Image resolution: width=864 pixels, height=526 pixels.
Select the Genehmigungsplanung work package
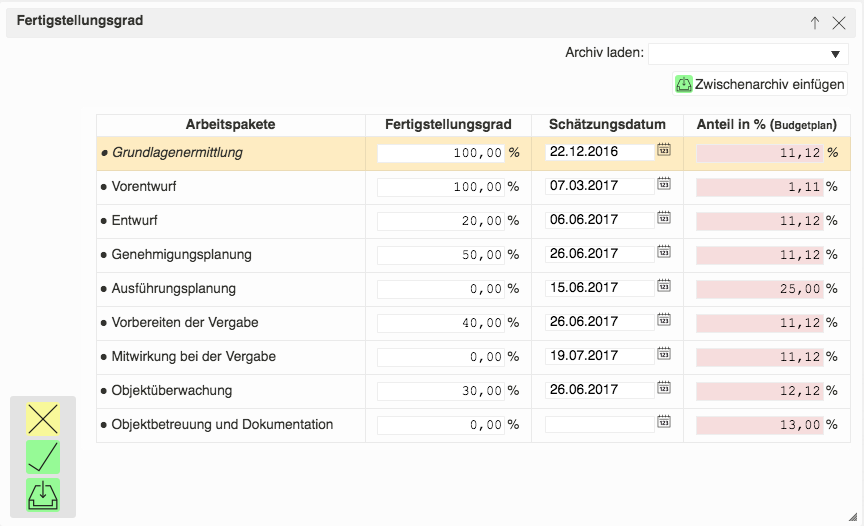click(181, 255)
